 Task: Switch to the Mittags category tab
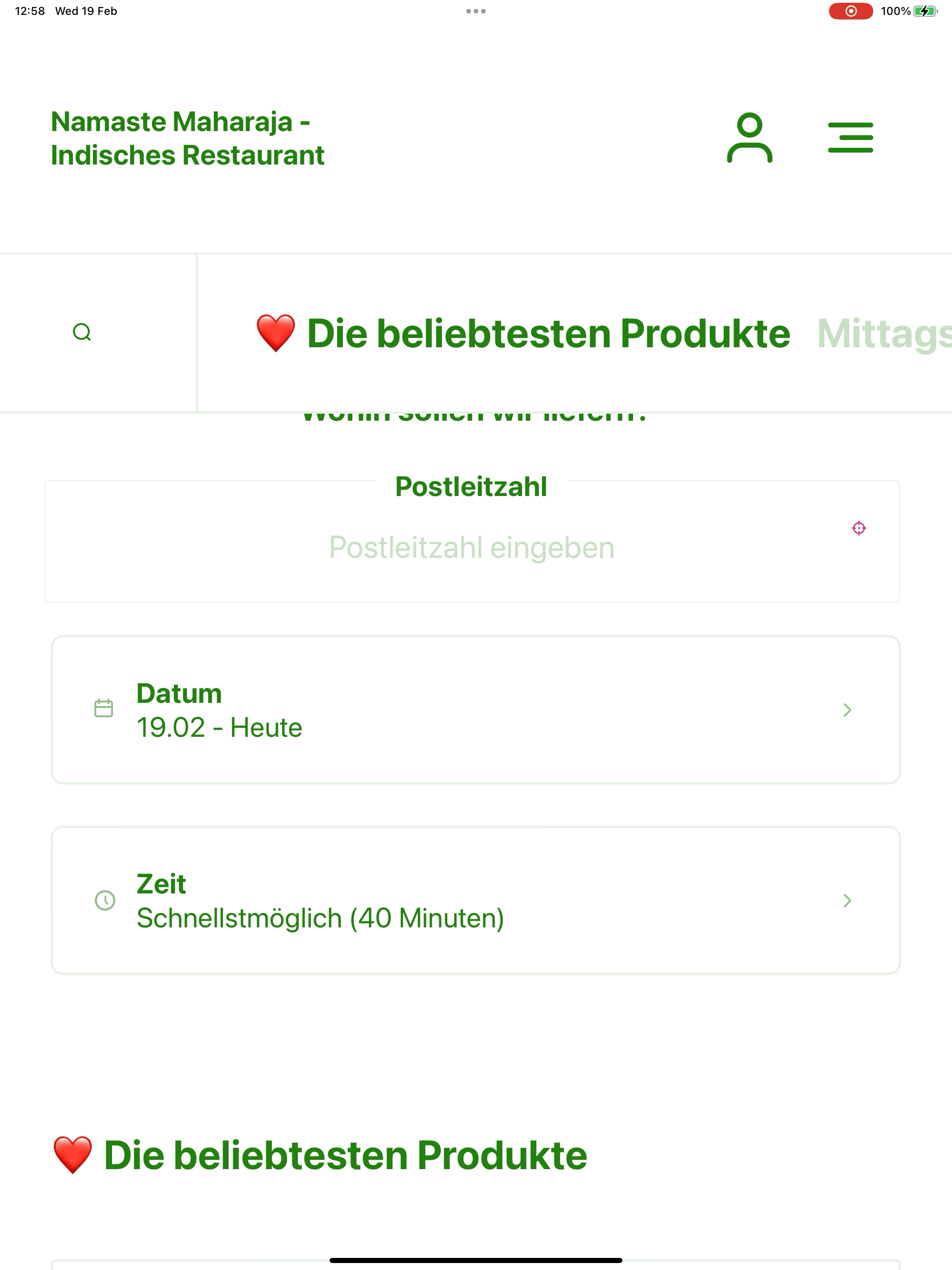click(884, 334)
